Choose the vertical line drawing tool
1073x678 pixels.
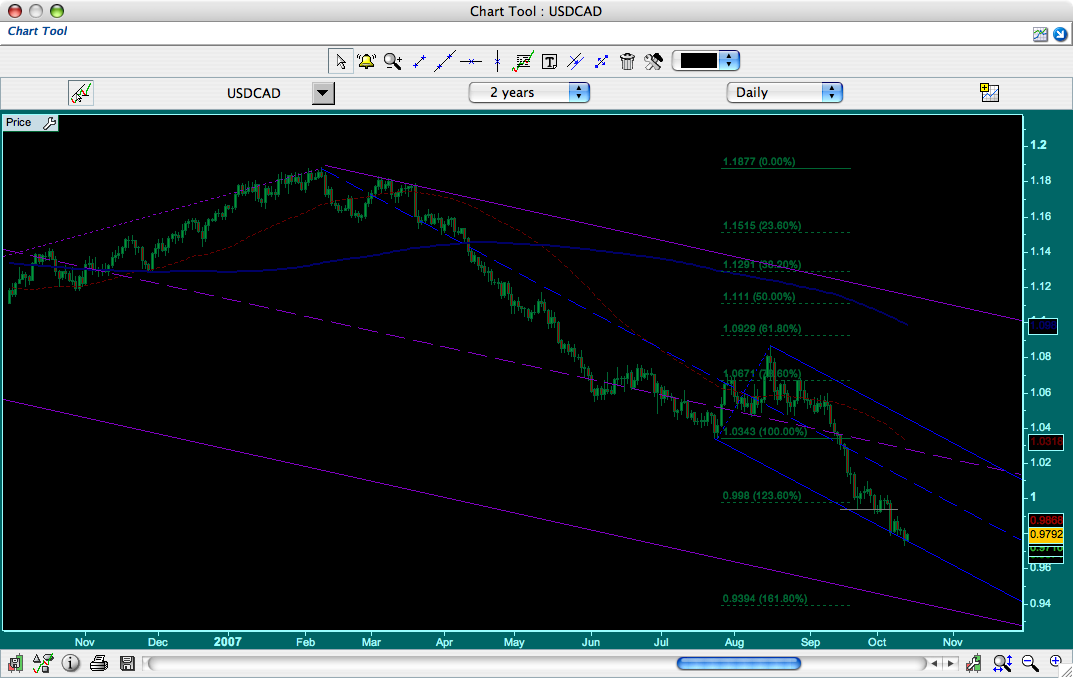(x=497, y=61)
